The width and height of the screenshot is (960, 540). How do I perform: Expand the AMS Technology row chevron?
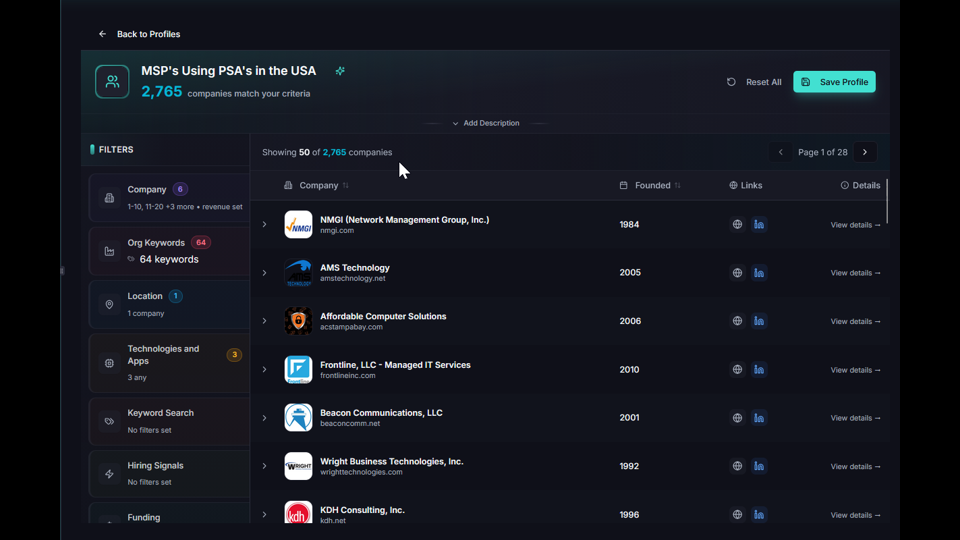pyautogui.click(x=265, y=273)
